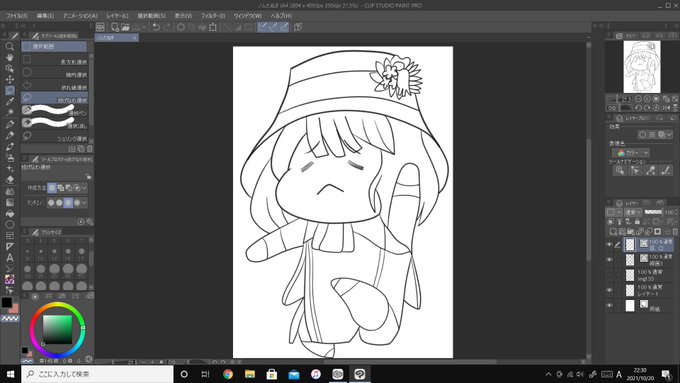Select the Hand move tool
The height and width of the screenshot is (383, 680).
[10, 57]
